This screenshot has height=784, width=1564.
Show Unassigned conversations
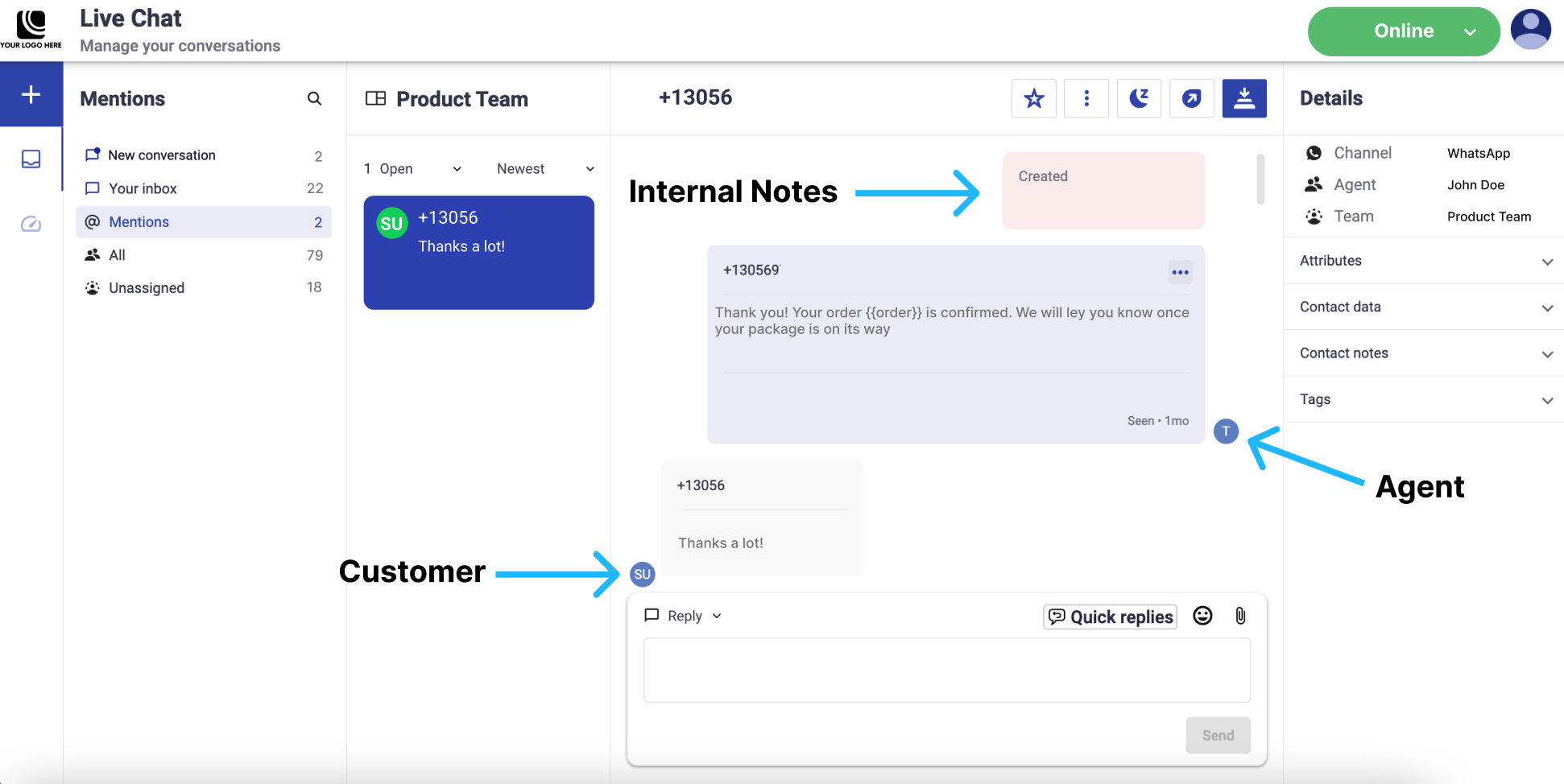pyautogui.click(x=204, y=288)
